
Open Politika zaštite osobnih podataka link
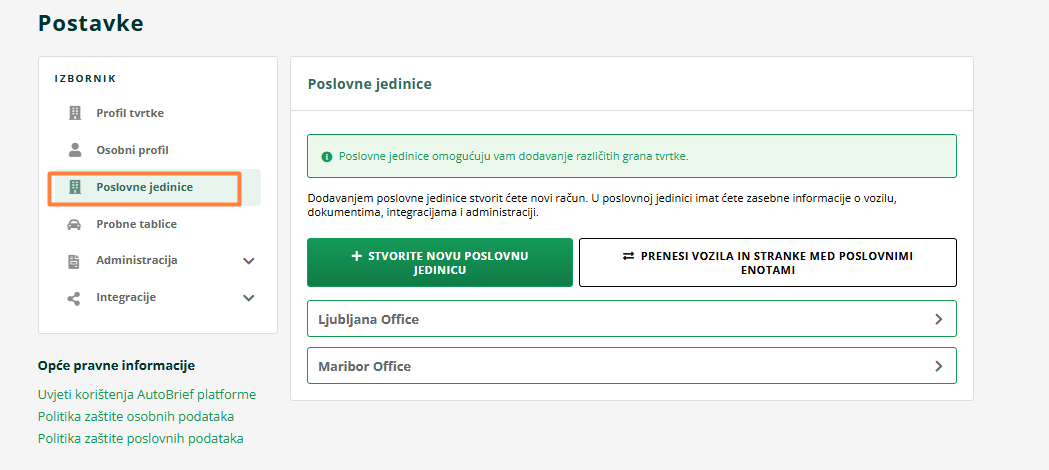coord(136,417)
